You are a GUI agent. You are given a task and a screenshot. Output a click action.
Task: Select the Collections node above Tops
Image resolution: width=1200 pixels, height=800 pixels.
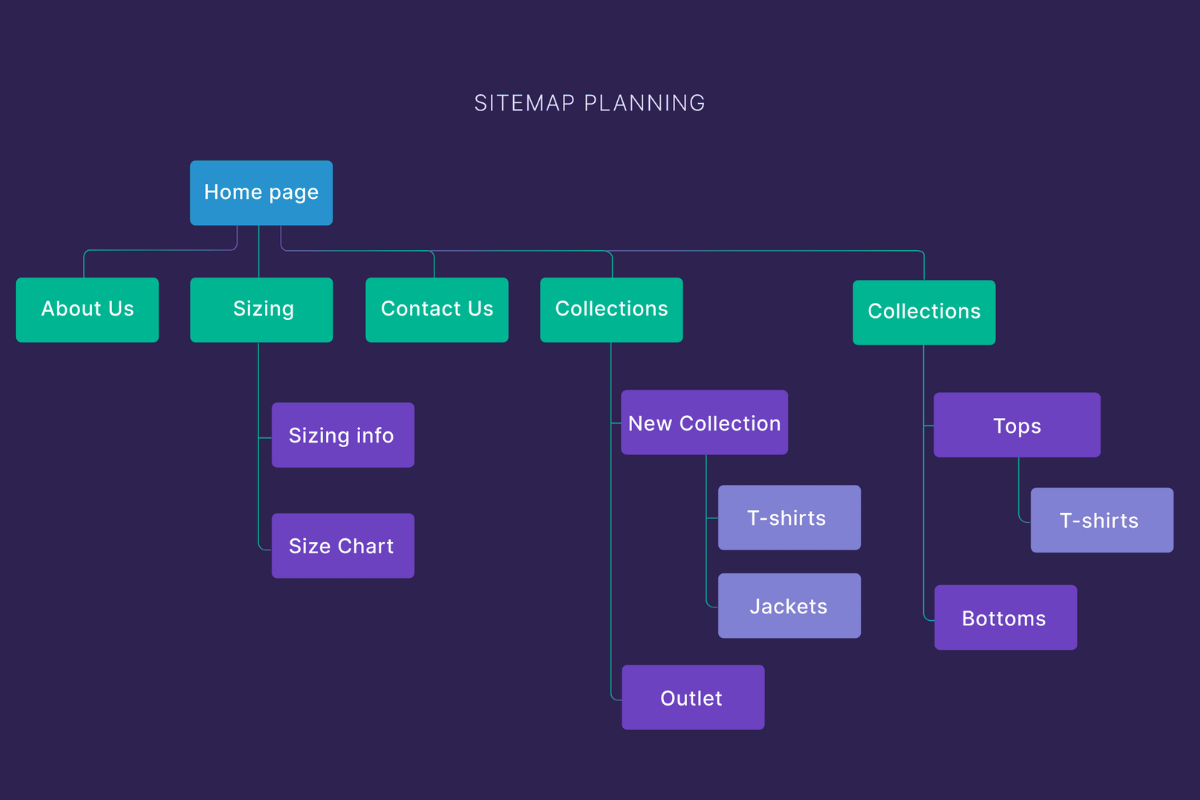coord(924,312)
